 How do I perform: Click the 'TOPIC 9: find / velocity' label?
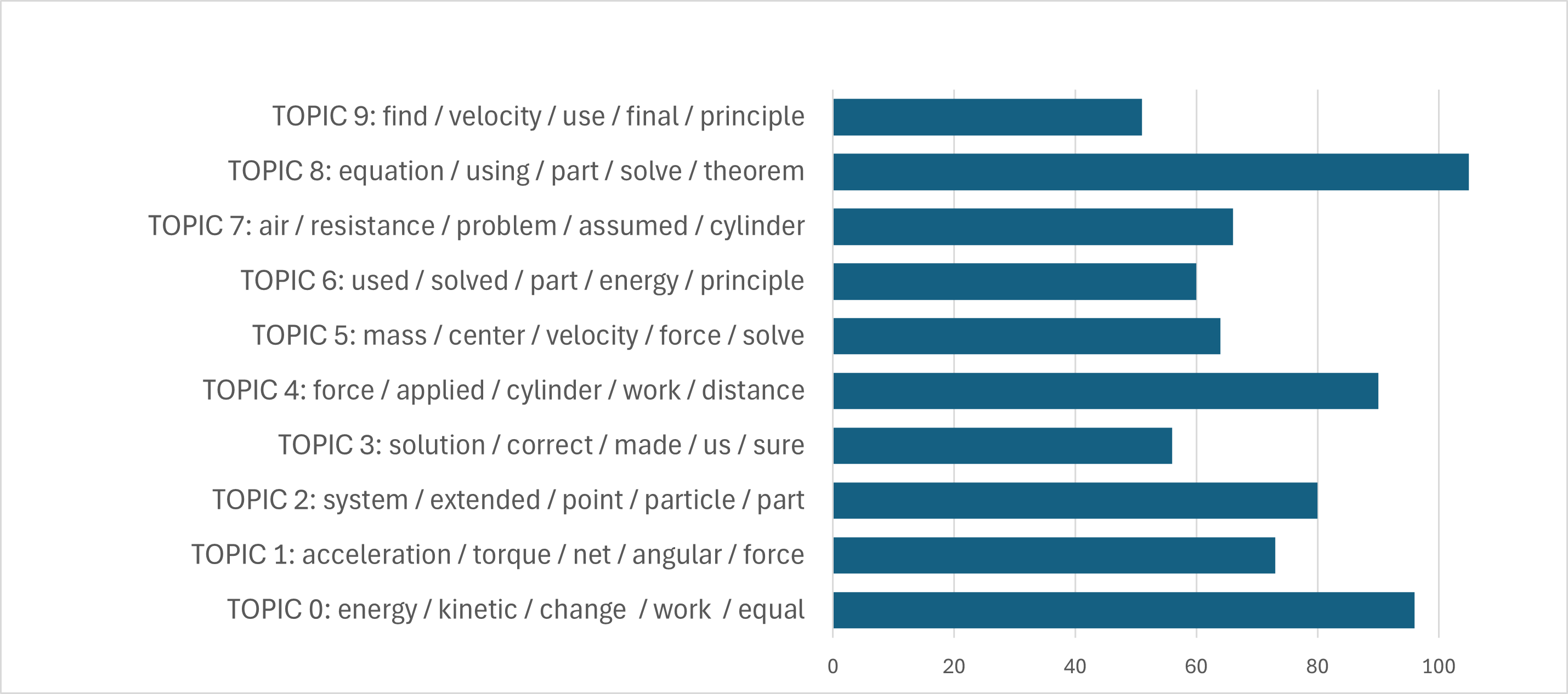[538, 116]
